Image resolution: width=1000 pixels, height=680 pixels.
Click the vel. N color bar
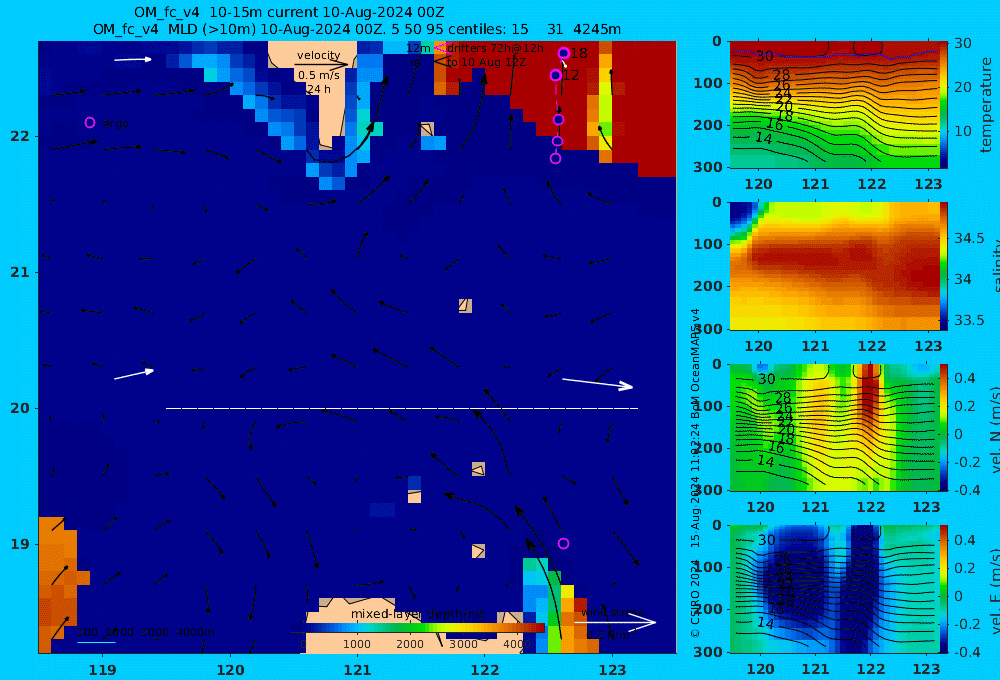click(944, 427)
